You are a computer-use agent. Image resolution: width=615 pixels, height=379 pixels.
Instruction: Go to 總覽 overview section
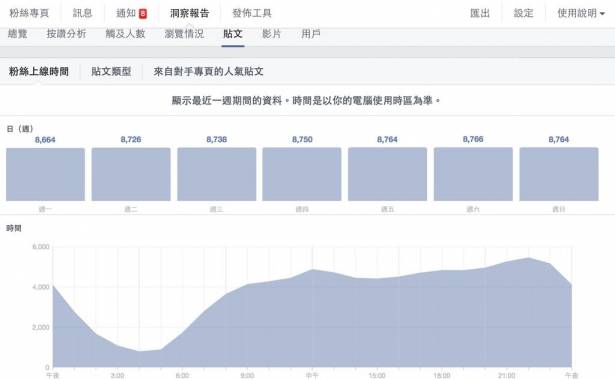18,34
